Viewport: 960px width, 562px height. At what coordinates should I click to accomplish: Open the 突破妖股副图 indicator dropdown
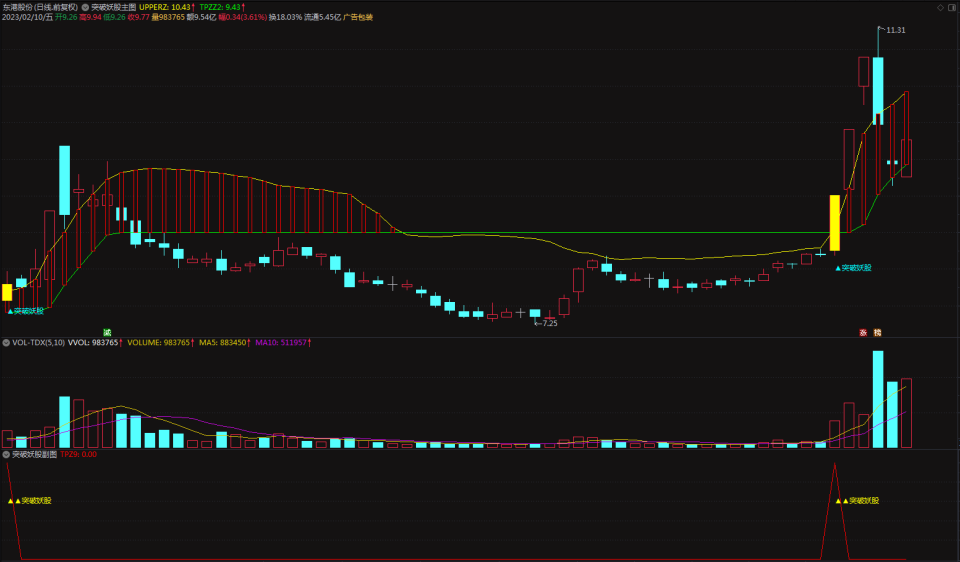click(x=6, y=454)
